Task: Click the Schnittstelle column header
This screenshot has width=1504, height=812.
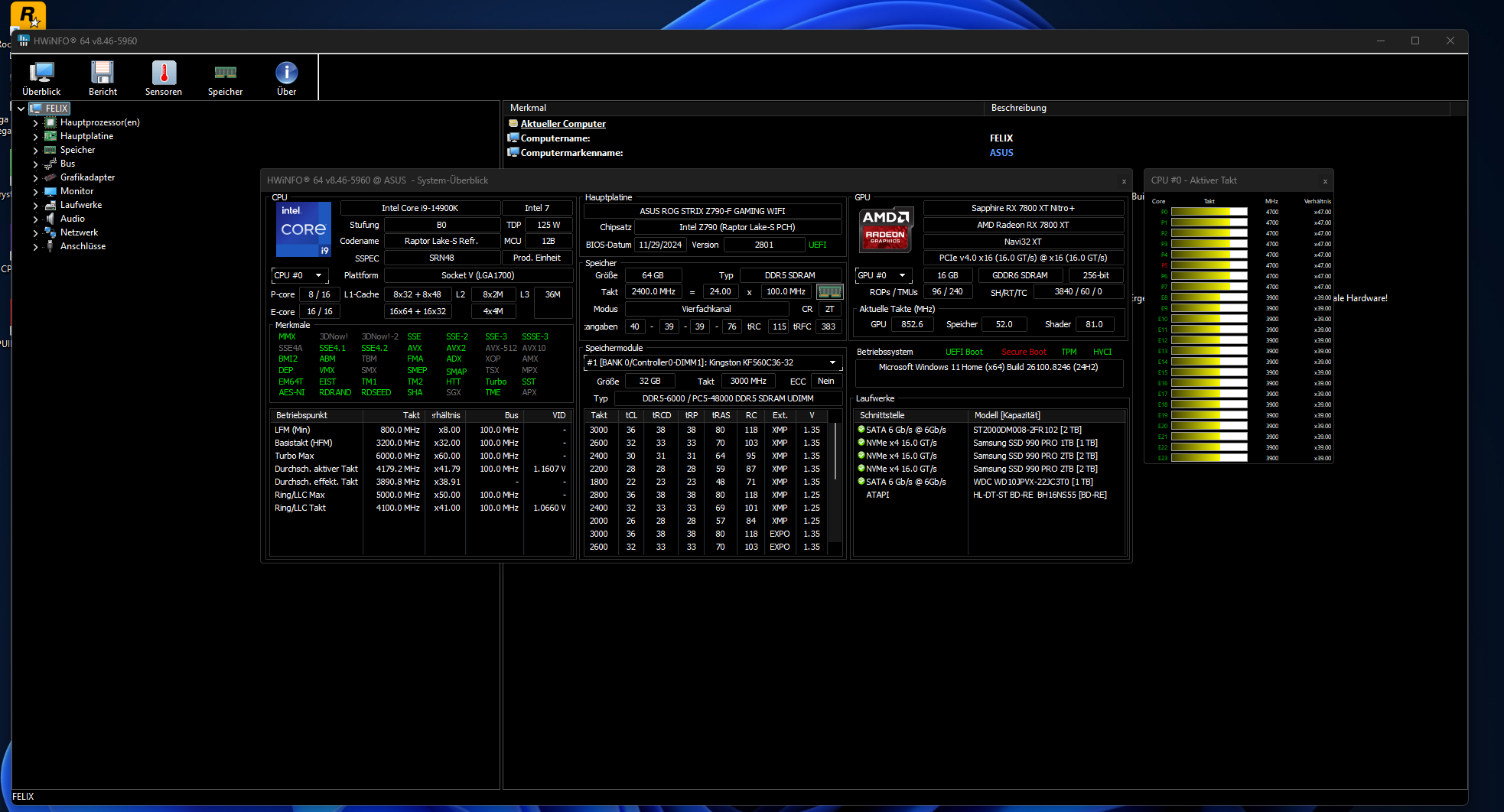Action: coord(911,415)
